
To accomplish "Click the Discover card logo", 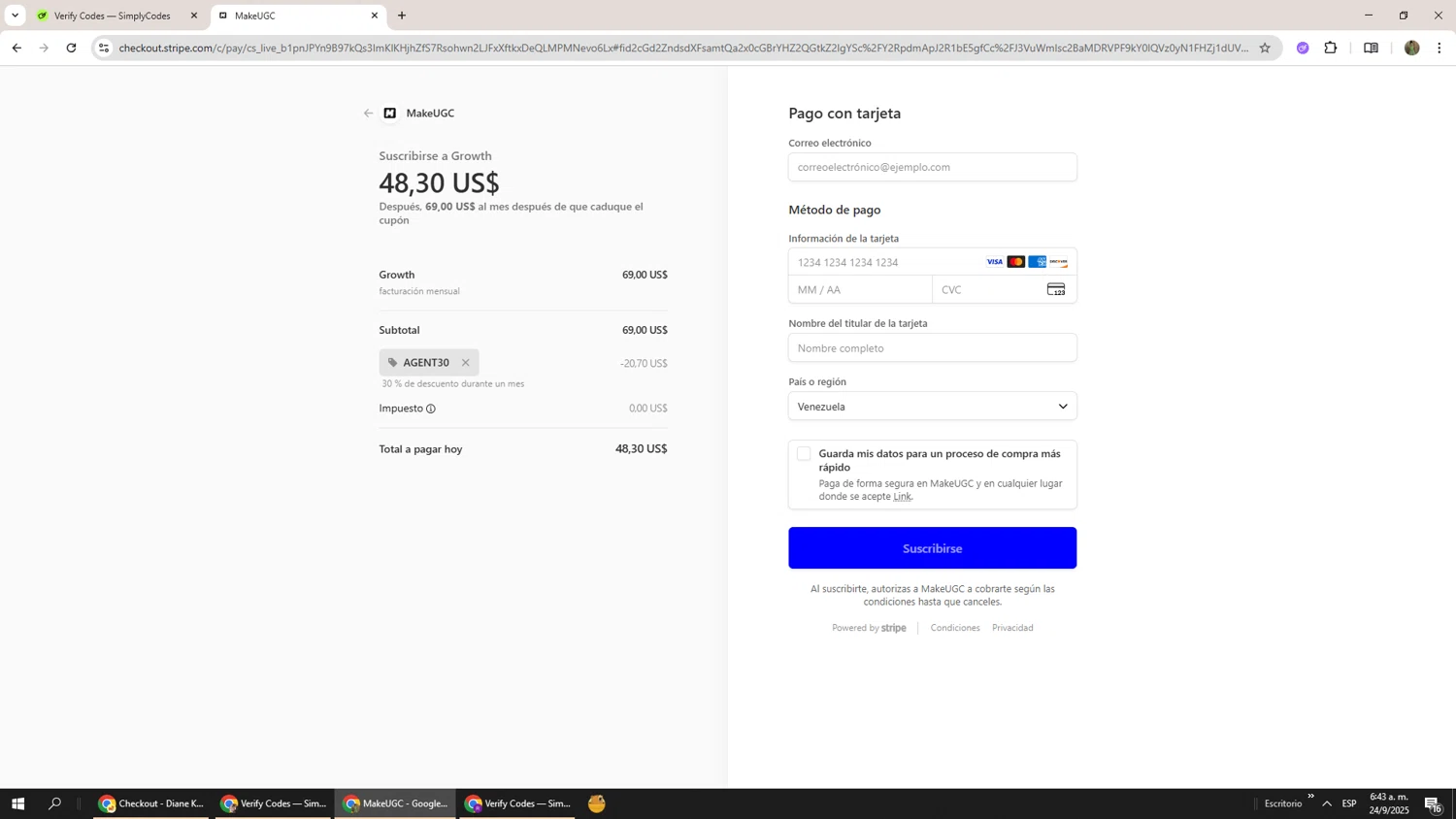I will pyautogui.click(x=1059, y=262).
